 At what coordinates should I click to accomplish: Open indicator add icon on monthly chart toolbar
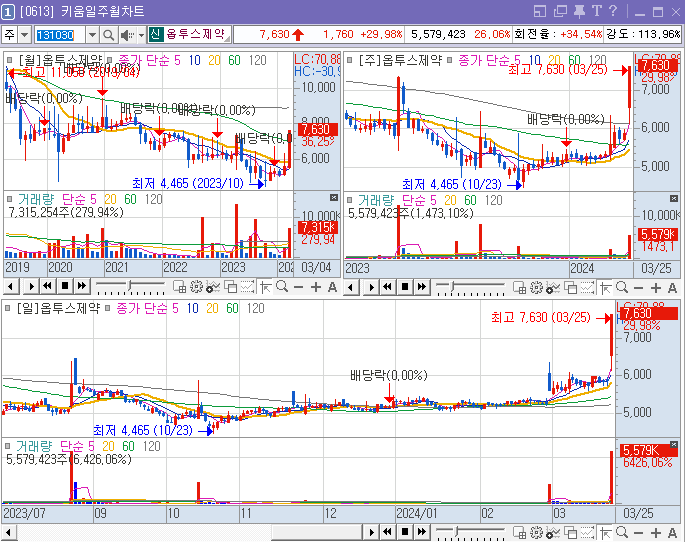point(213,287)
